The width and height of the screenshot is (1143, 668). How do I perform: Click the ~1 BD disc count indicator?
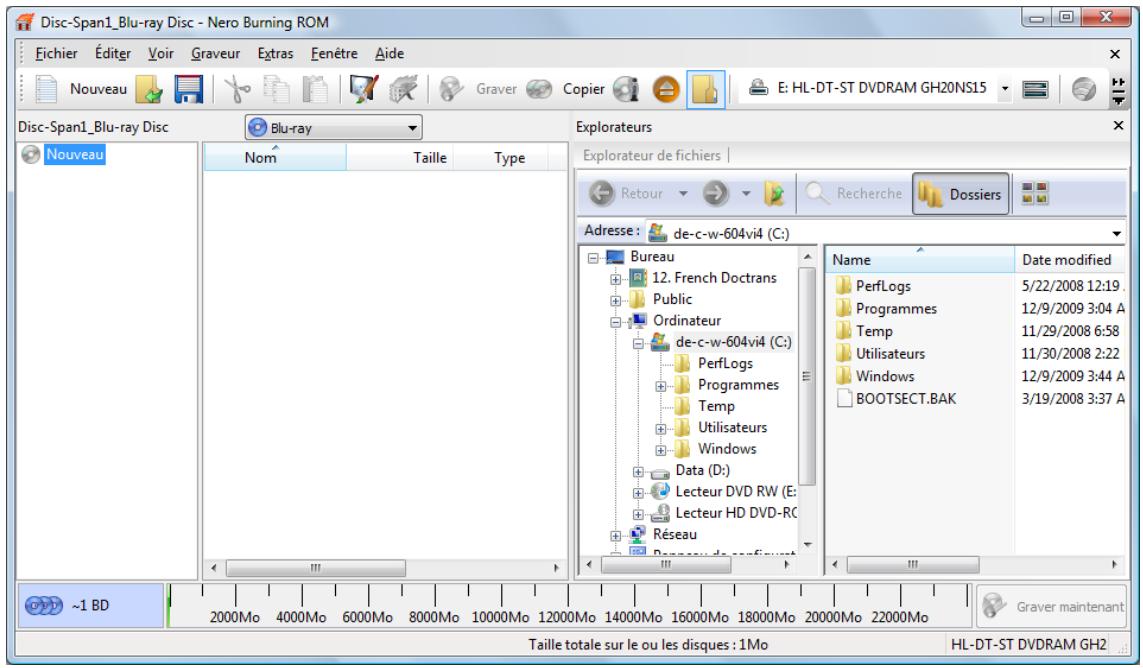(90, 605)
